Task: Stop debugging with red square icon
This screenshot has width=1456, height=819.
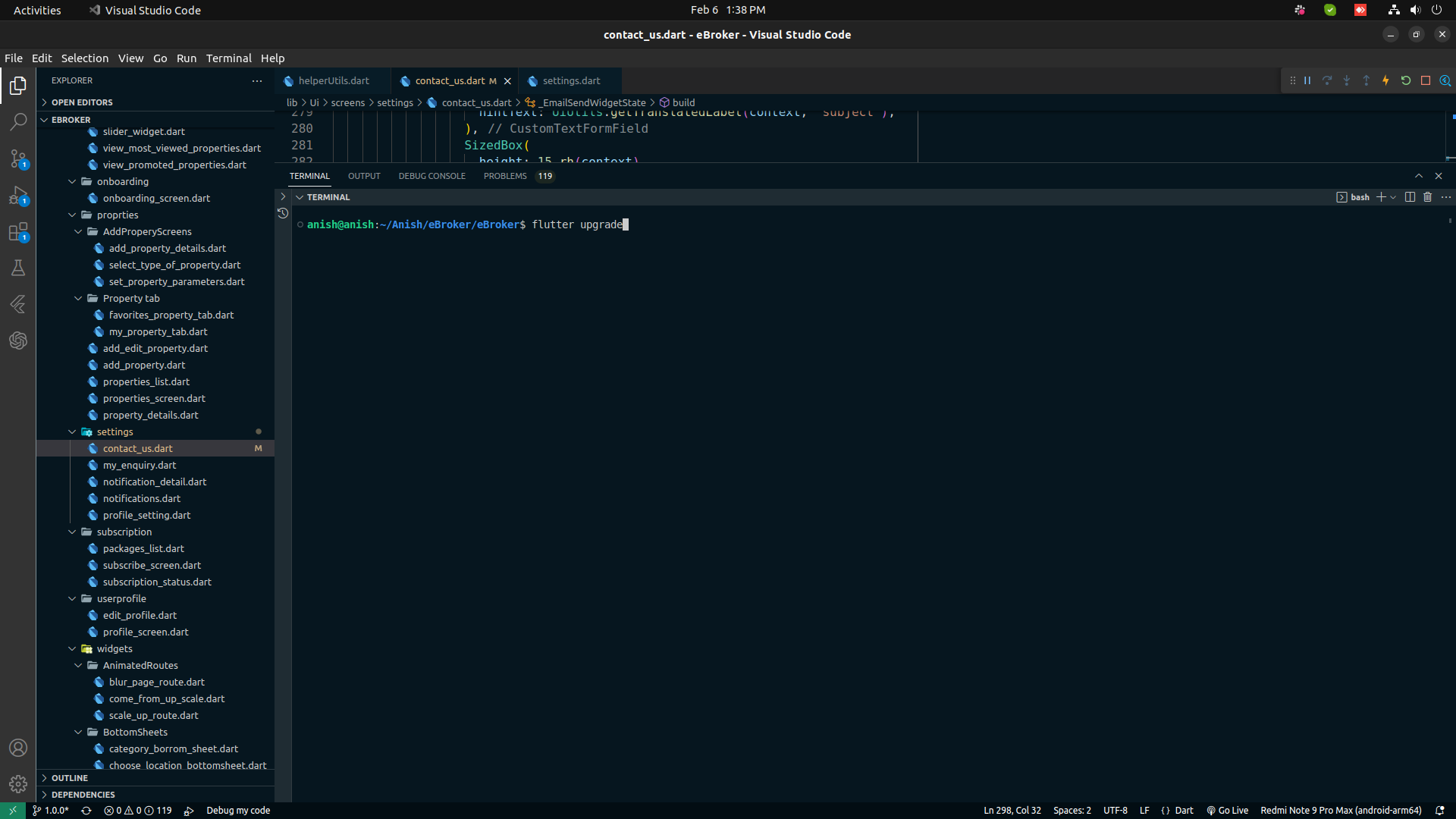Action: tap(1426, 80)
